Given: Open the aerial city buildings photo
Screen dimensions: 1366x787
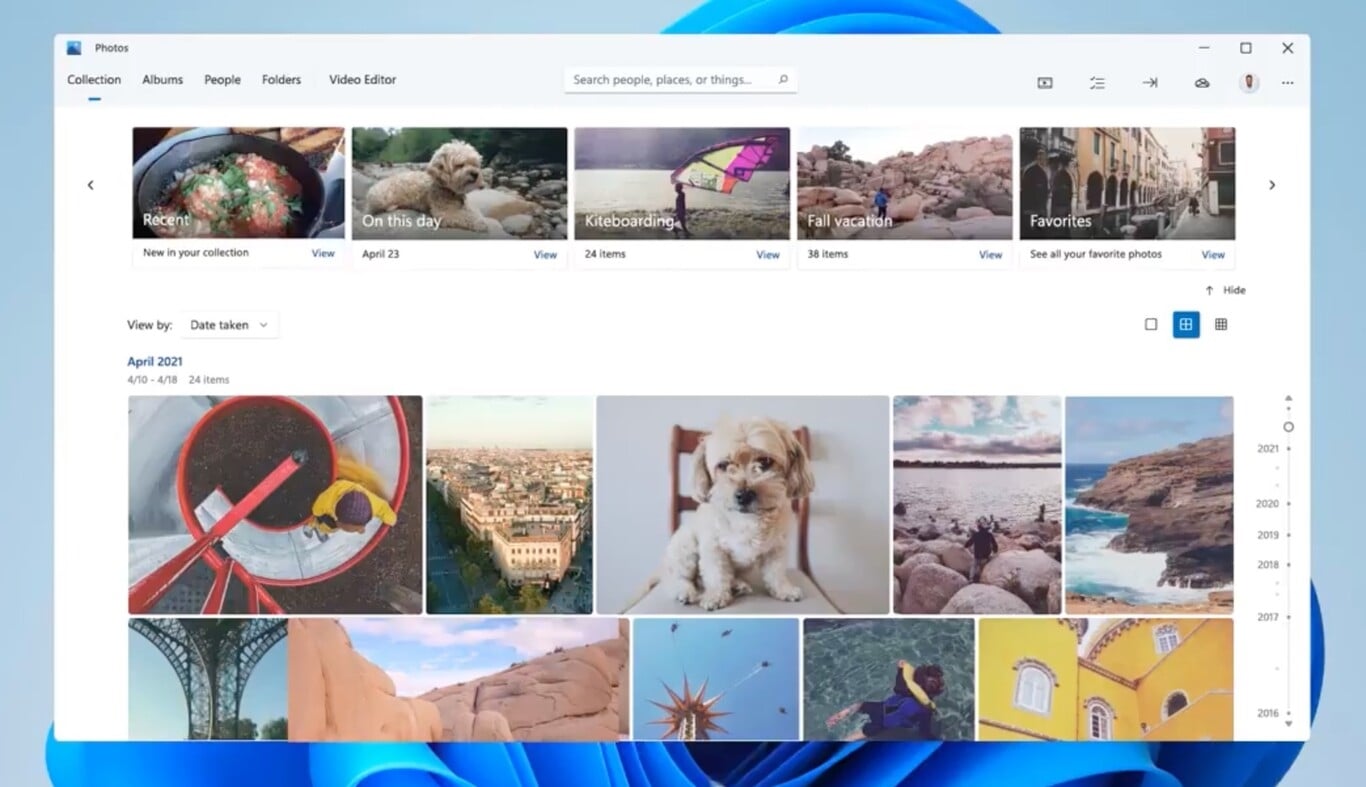Looking at the screenshot, I should pyautogui.click(x=509, y=505).
